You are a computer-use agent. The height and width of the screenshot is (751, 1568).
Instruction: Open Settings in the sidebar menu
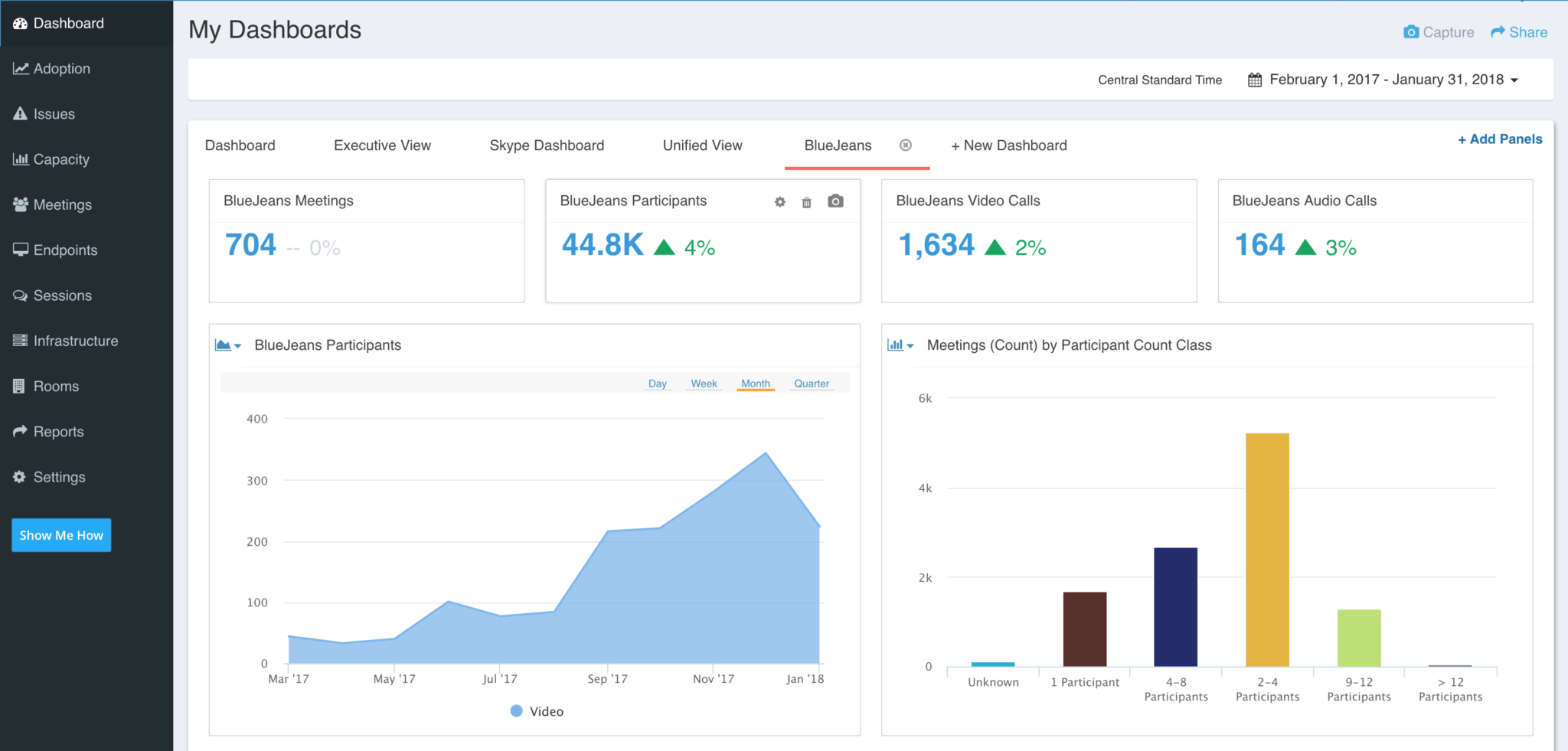pos(87,477)
